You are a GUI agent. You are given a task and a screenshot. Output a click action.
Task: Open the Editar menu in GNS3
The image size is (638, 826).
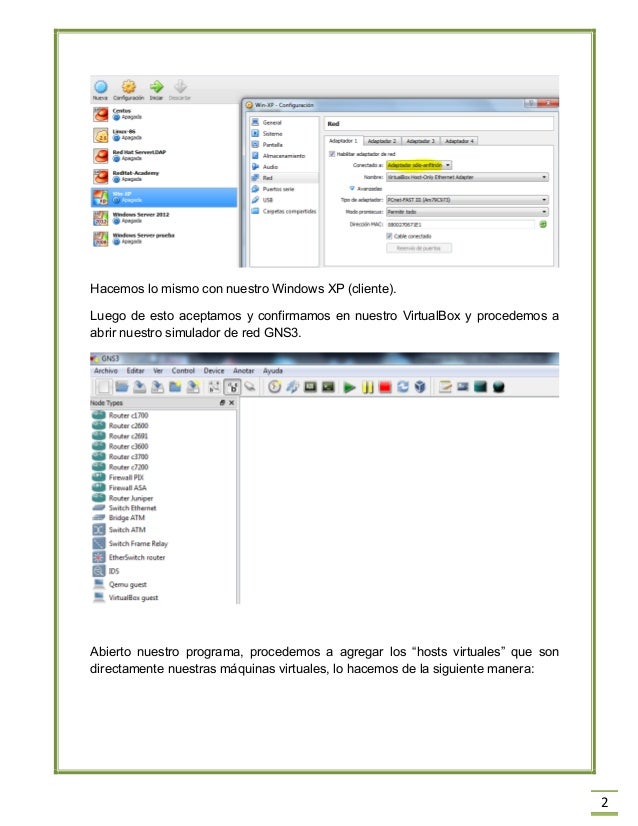pos(135,371)
